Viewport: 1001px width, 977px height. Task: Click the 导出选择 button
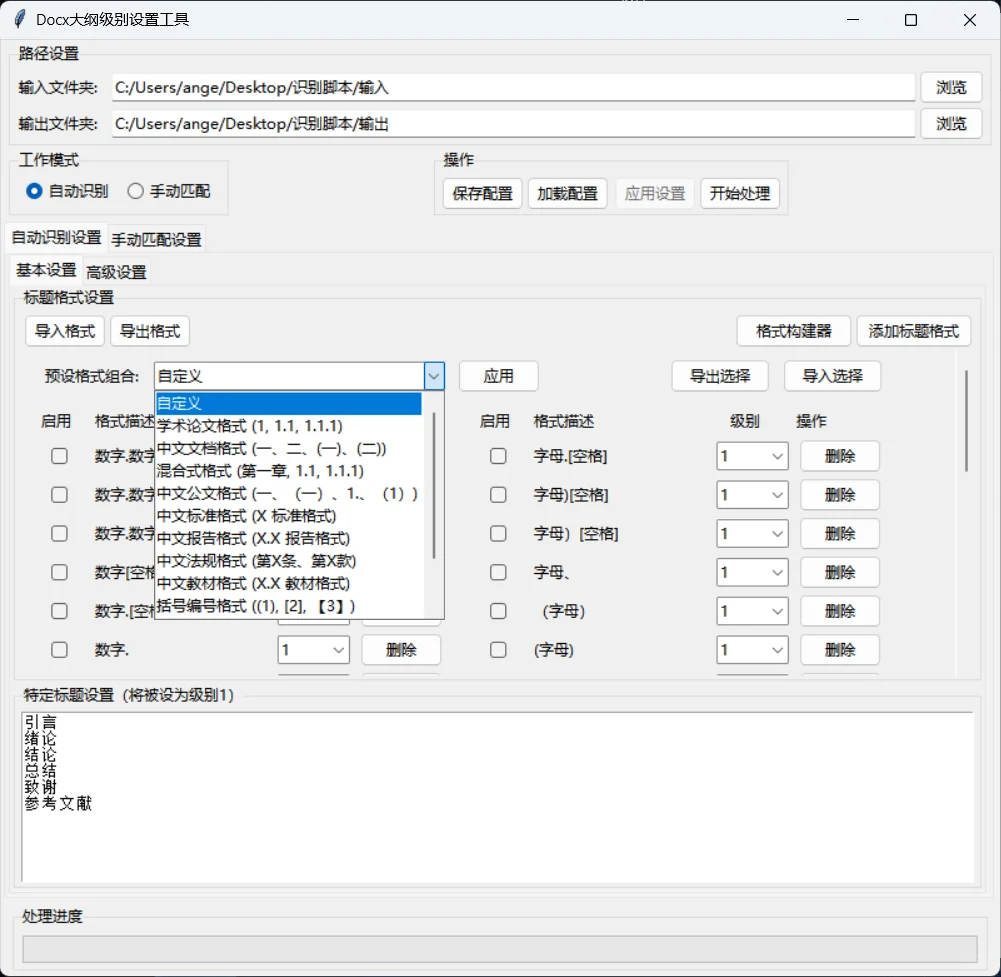tap(719, 376)
